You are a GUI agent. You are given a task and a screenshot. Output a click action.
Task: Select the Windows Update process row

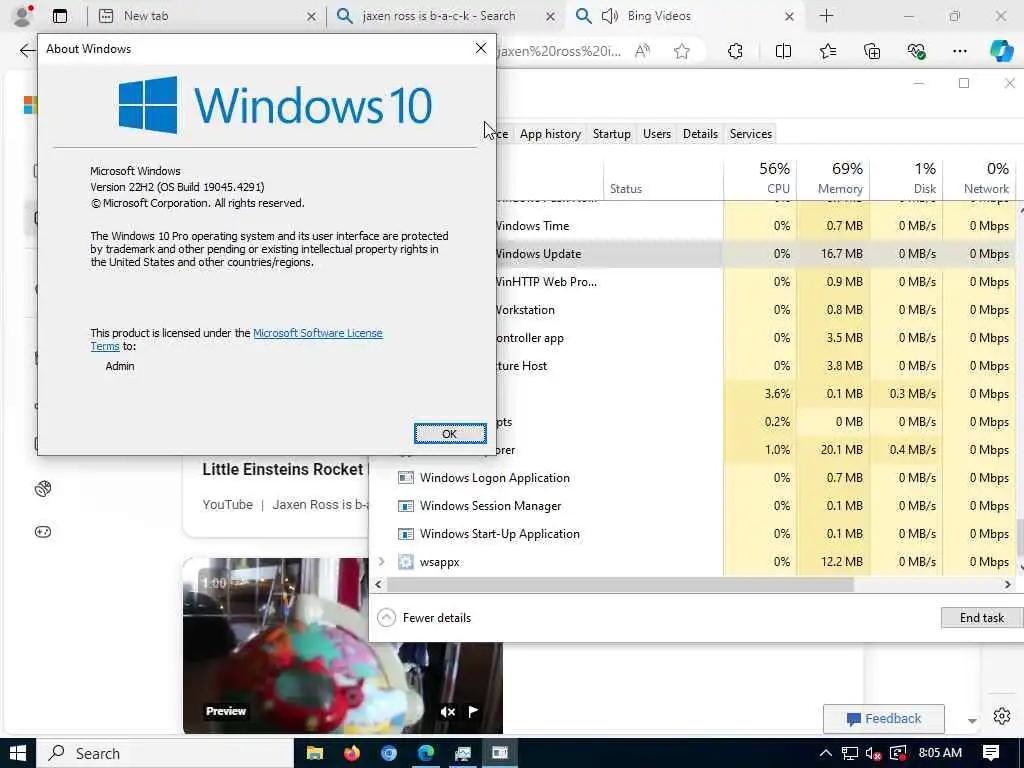tap(756, 254)
